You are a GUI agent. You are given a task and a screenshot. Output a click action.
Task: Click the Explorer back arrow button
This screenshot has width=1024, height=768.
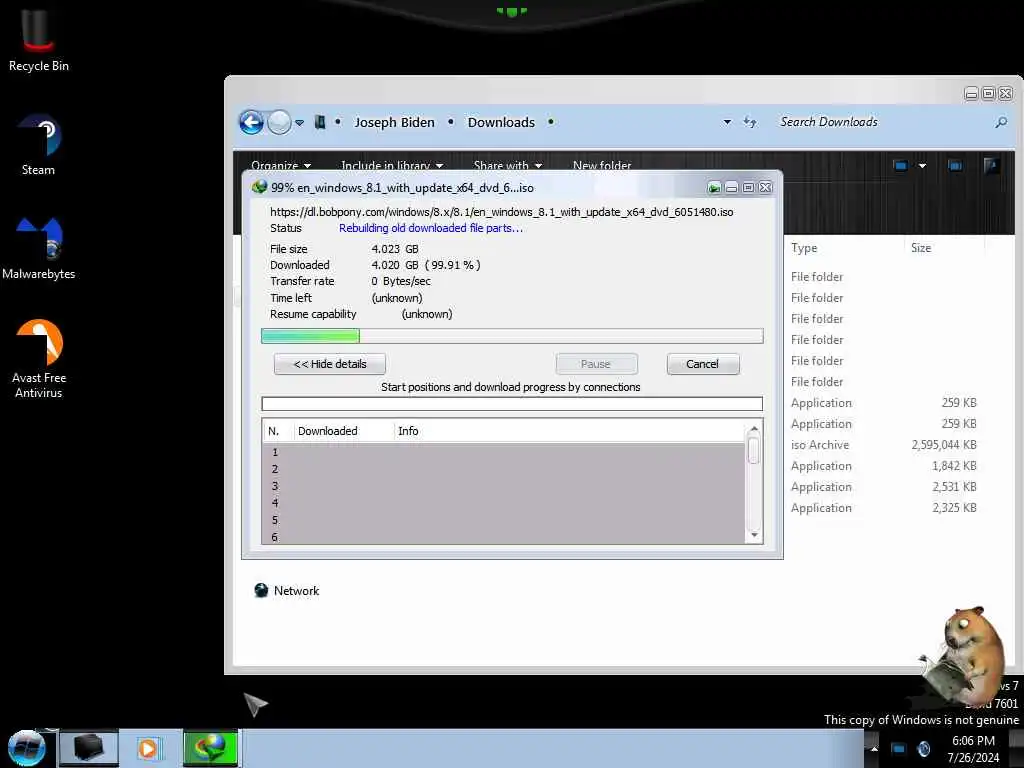click(251, 122)
